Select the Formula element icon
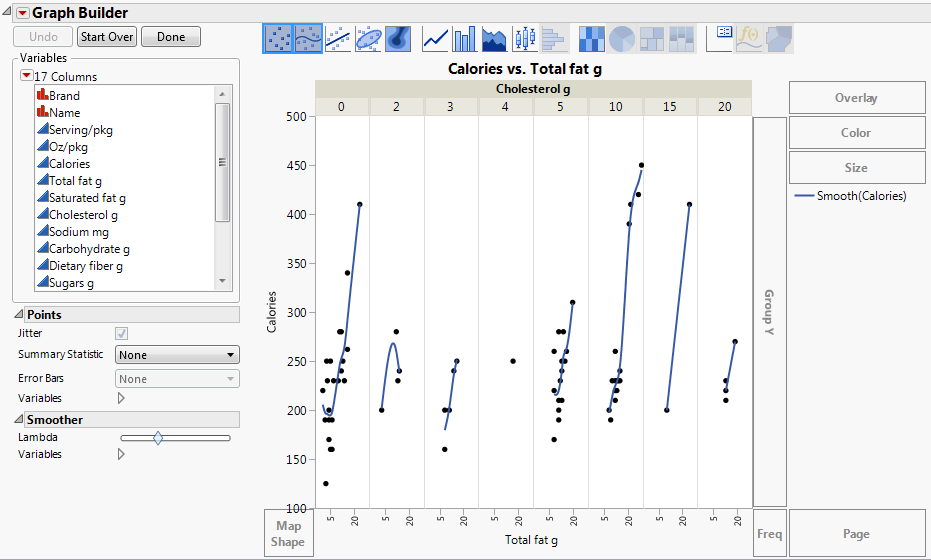 749,39
